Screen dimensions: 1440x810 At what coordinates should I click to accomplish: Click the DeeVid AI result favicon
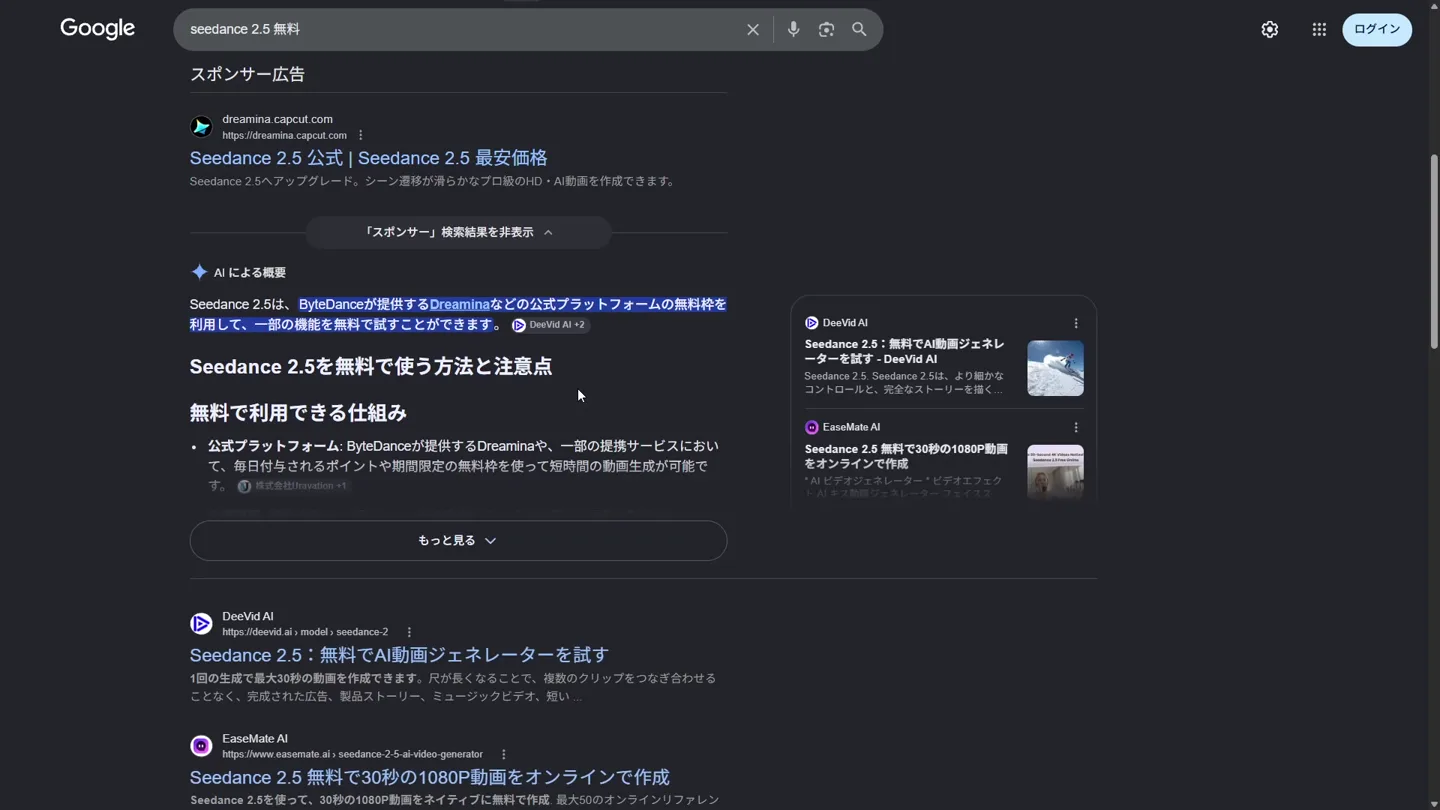coord(201,624)
